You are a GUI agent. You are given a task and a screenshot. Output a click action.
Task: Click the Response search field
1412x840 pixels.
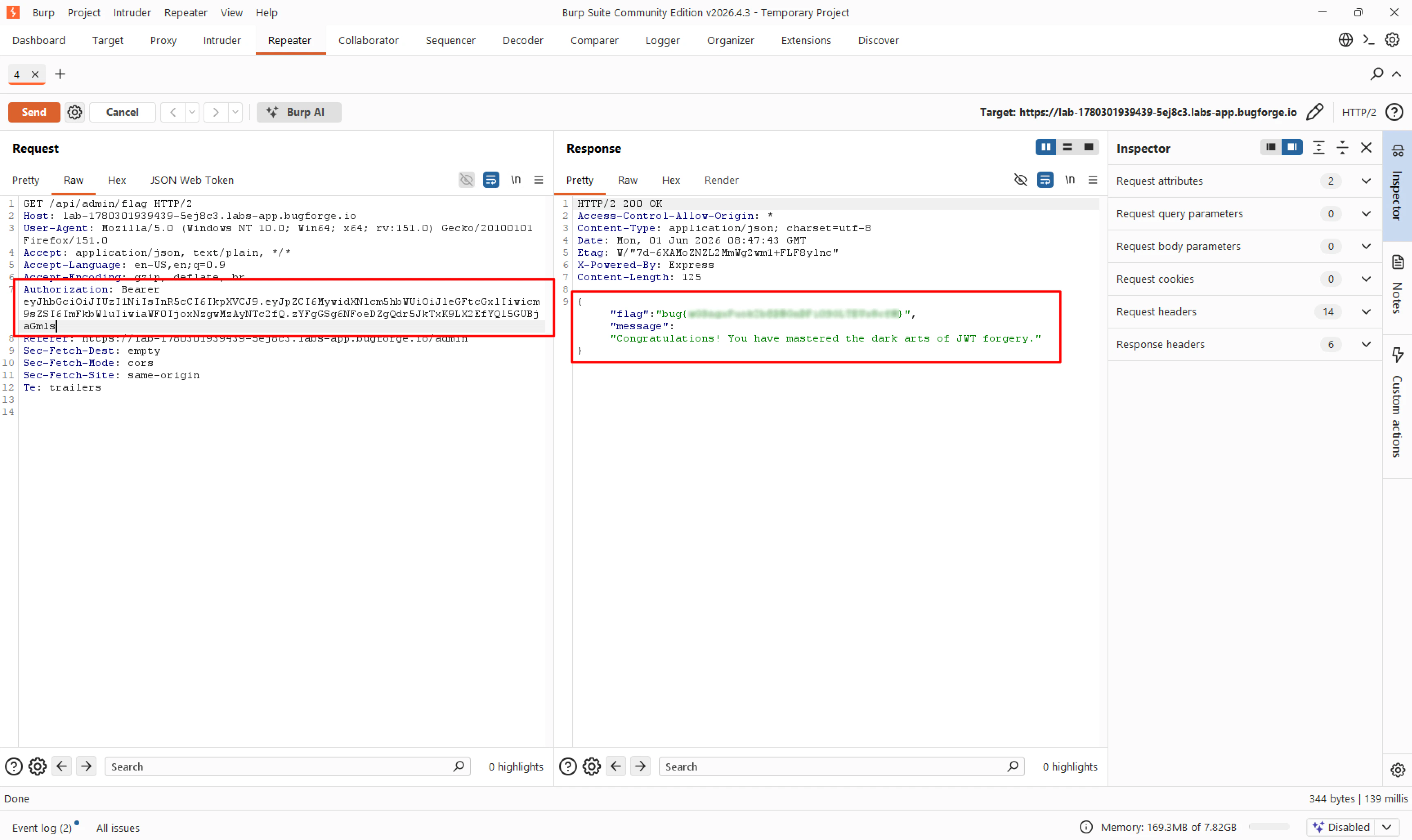[841, 766]
